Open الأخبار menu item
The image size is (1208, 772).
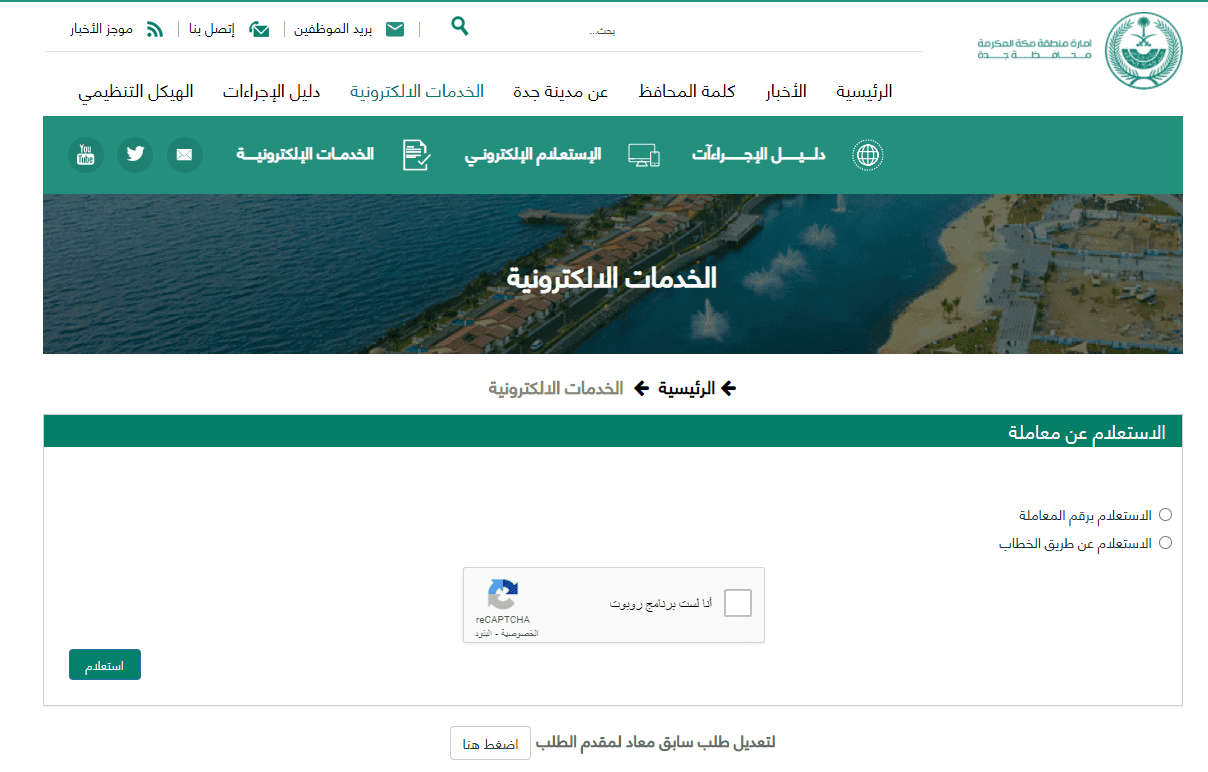[x=786, y=92]
